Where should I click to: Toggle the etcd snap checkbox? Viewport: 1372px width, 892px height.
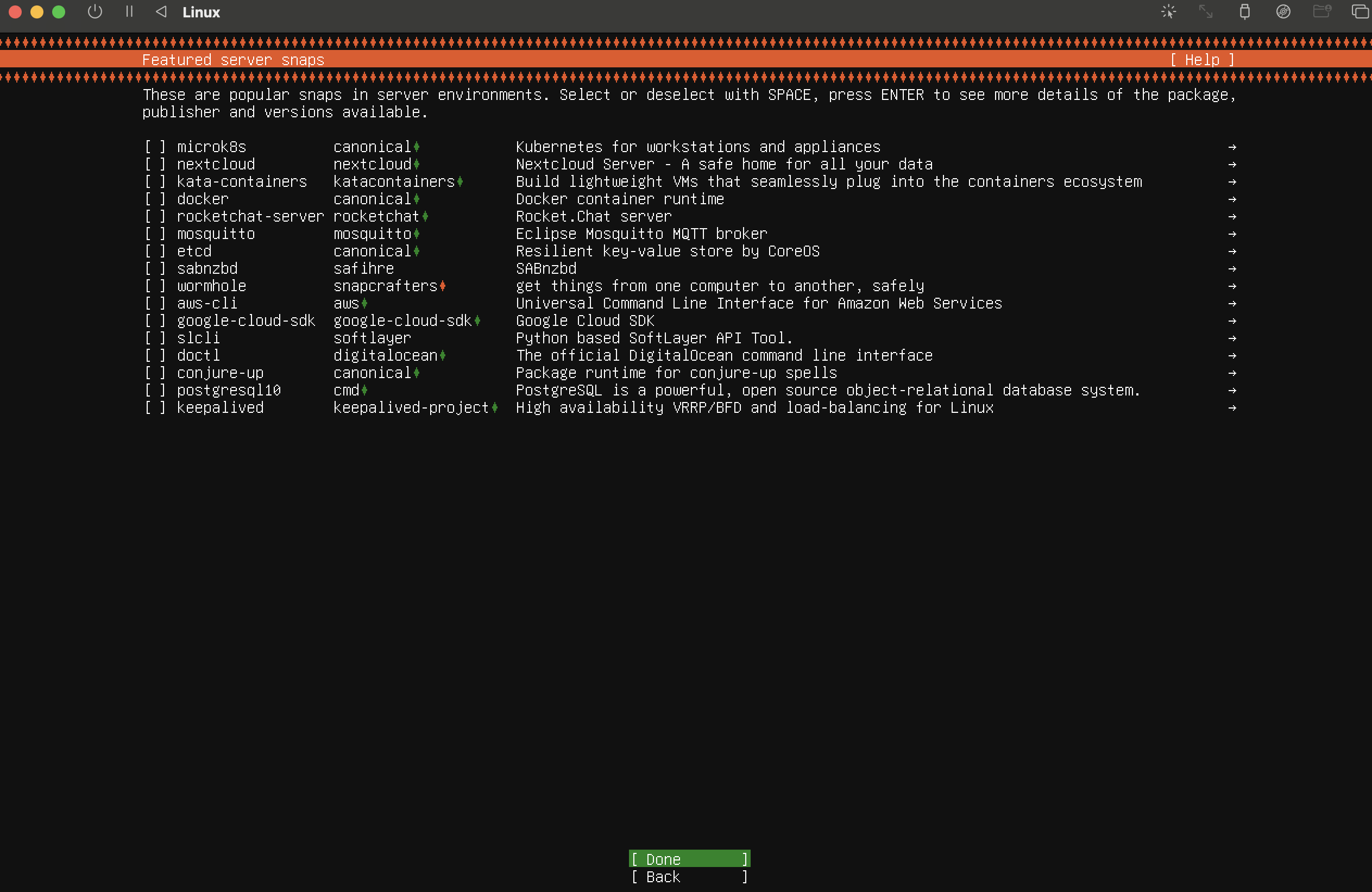point(155,252)
